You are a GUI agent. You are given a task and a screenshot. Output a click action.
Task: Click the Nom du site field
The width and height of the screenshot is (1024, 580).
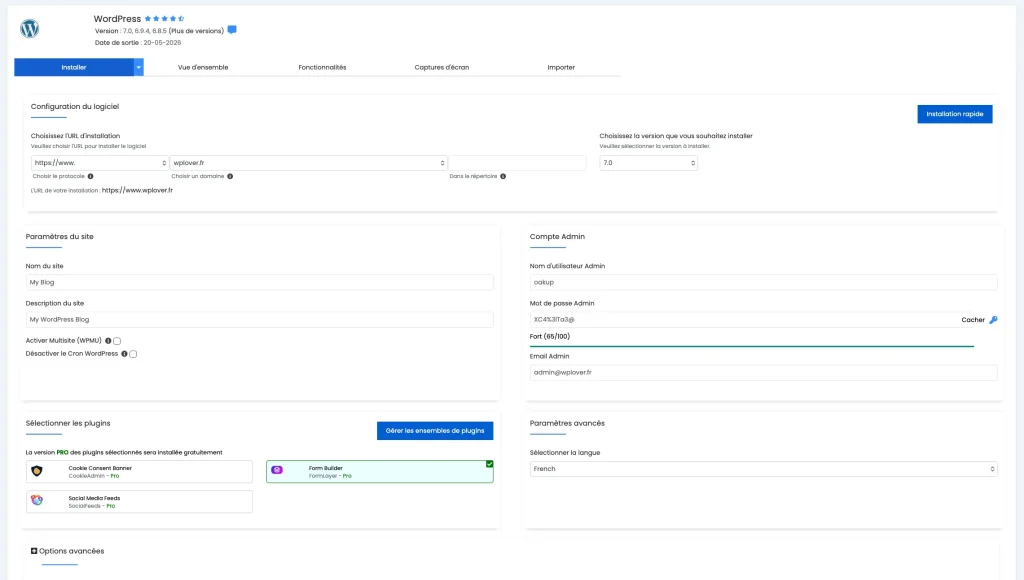pos(259,283)
